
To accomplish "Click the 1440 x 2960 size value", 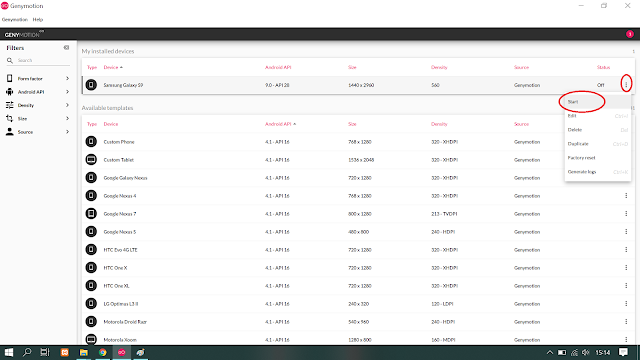I will pos(361,85).
